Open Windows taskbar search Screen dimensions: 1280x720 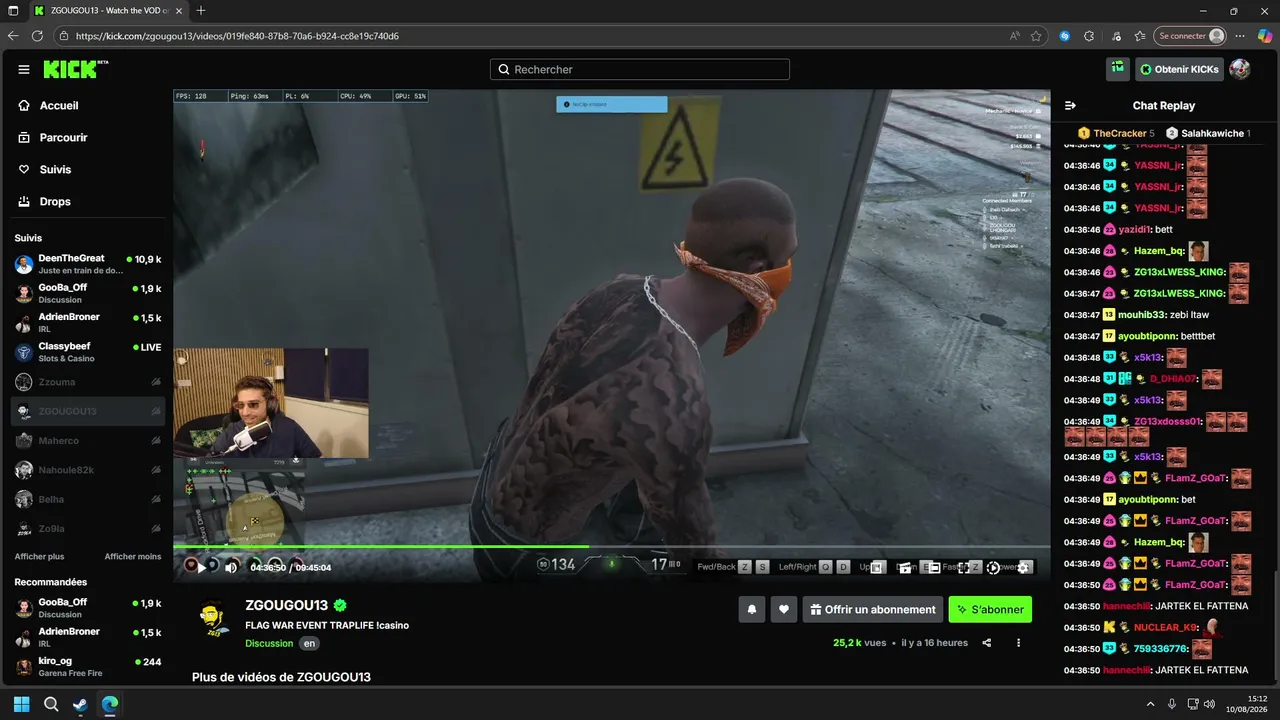point(51,704)
